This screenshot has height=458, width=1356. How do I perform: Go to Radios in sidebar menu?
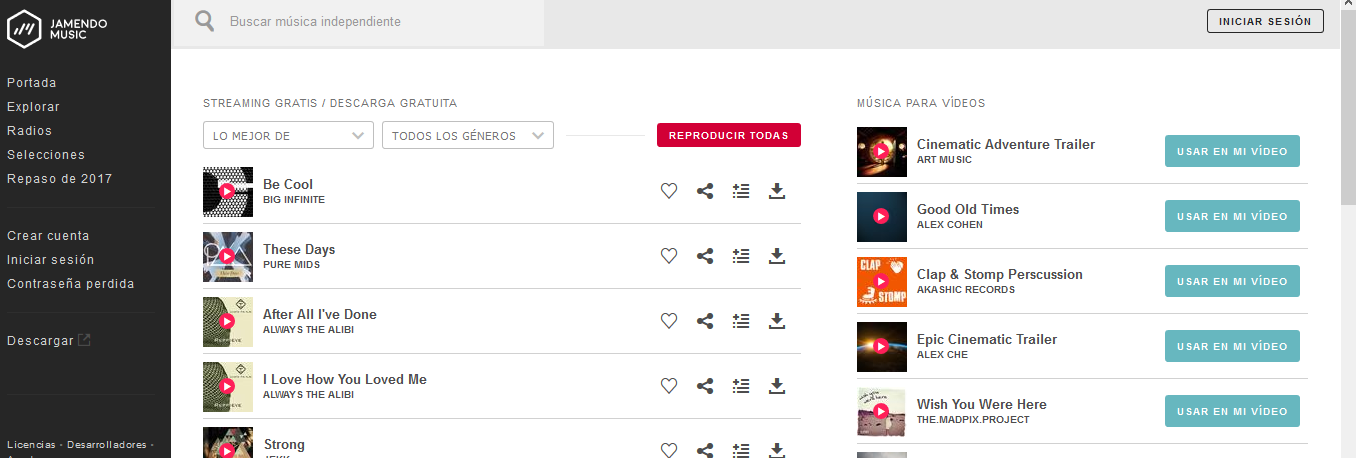coord(29,131)
